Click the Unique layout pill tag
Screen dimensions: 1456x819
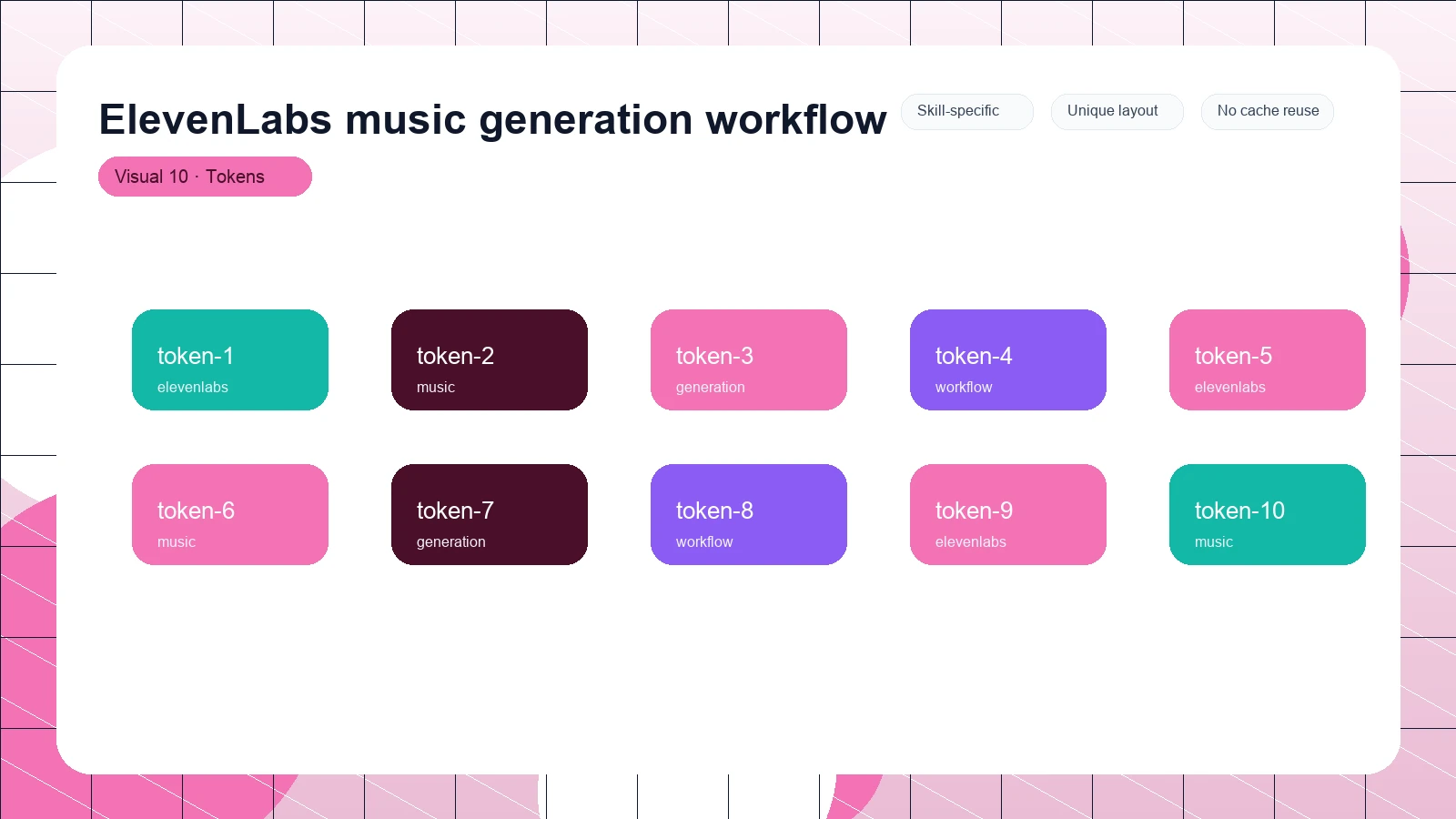pyautogui.click(x=1117, y=111)
